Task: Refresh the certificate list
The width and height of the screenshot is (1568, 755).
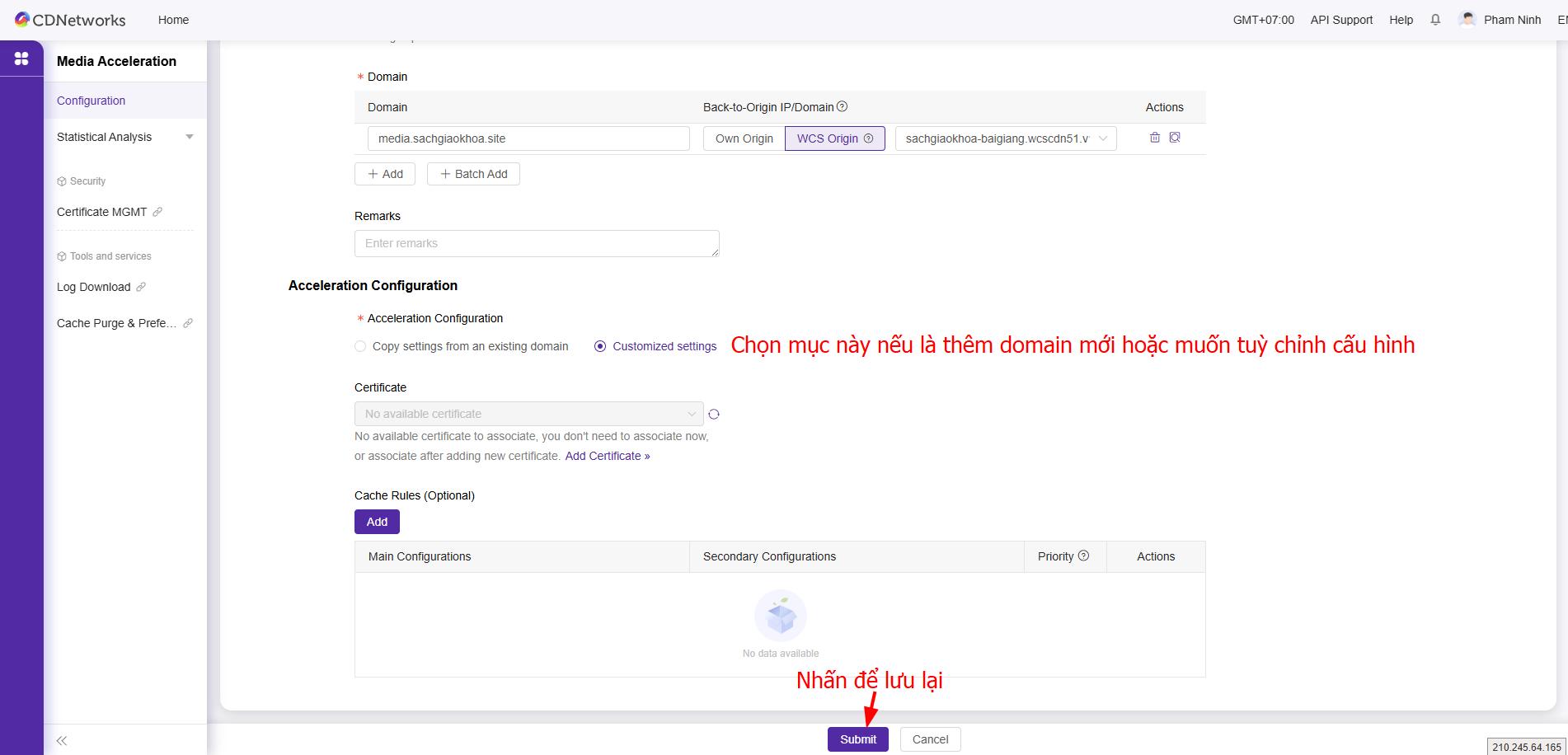Action: point(714,414)
